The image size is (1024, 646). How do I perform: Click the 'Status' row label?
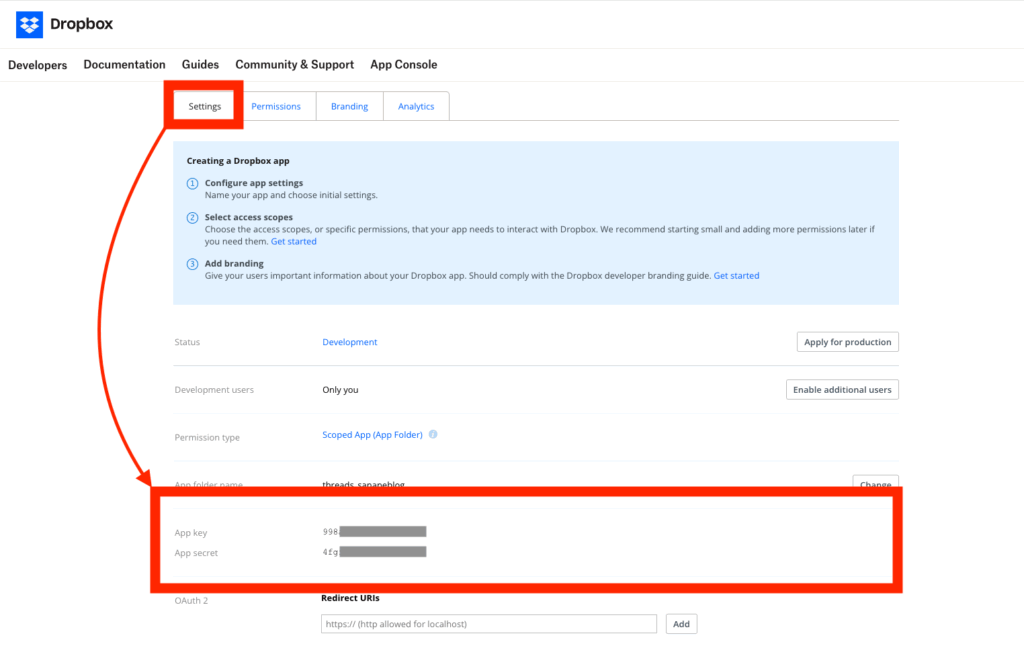coord(187,342)
